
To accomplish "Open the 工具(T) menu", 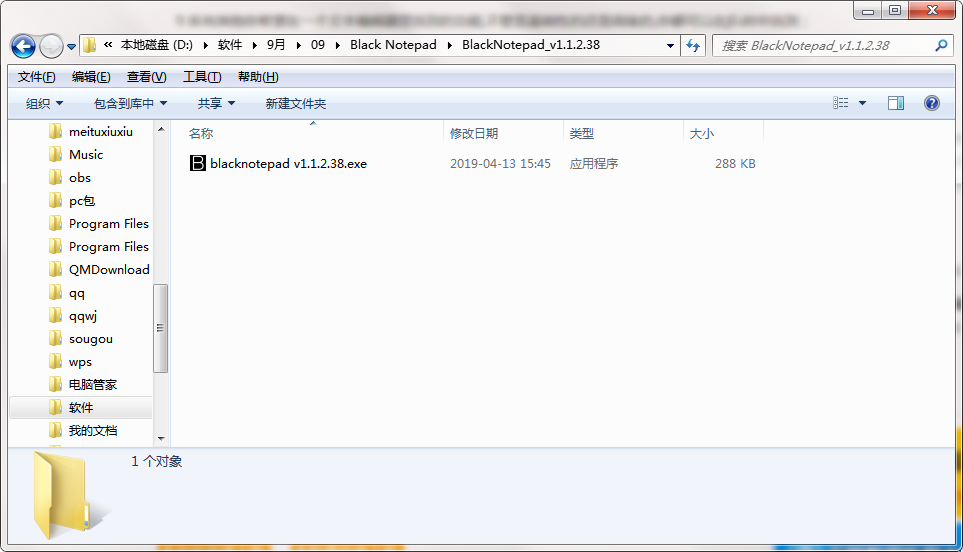I will point(202,77).
